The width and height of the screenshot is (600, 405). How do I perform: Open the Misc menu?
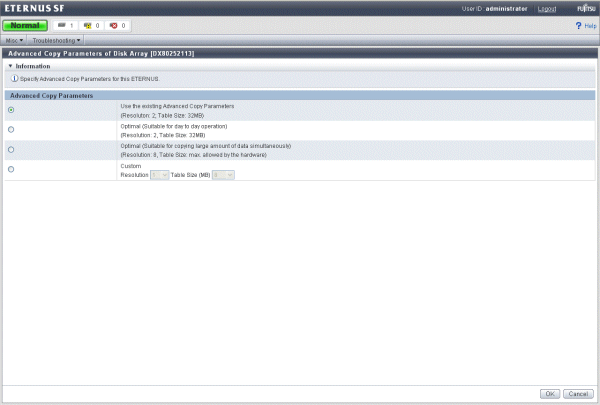[x=14, y=40]
